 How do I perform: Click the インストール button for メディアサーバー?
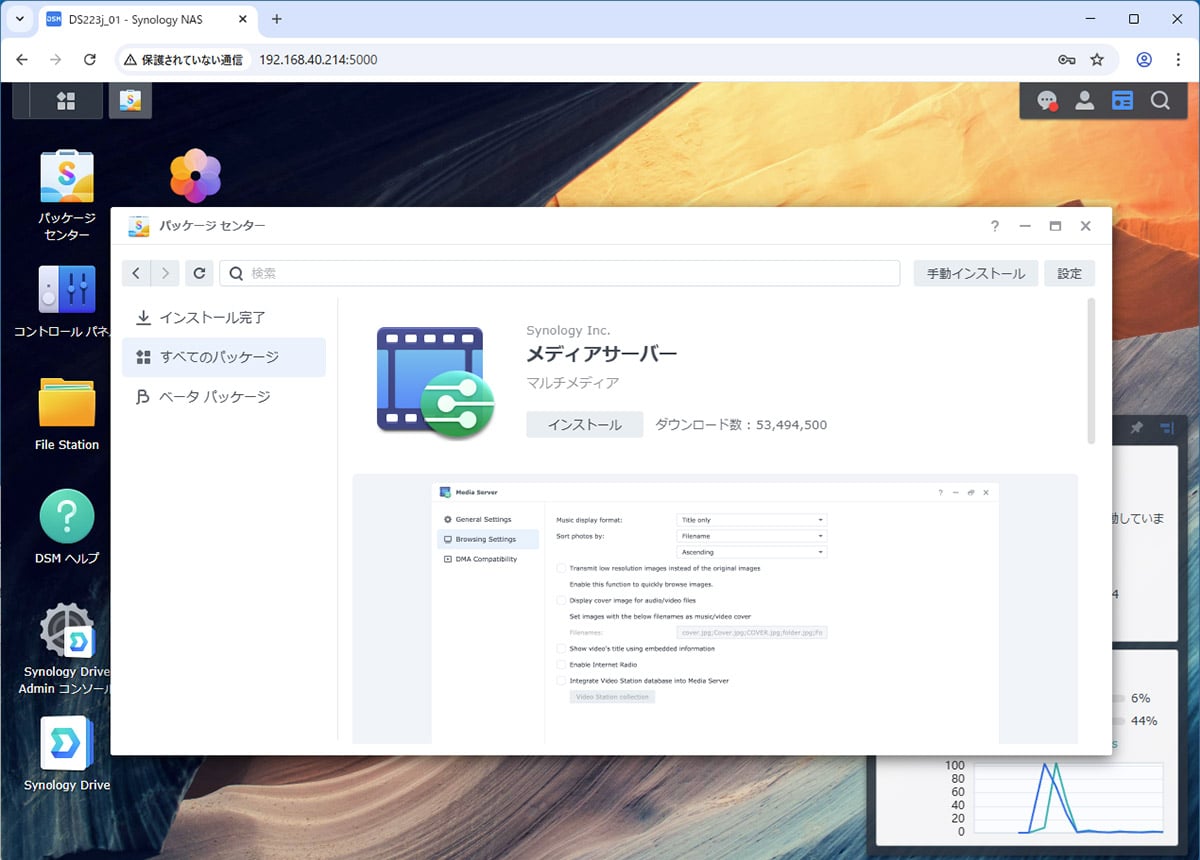point(584,425)
